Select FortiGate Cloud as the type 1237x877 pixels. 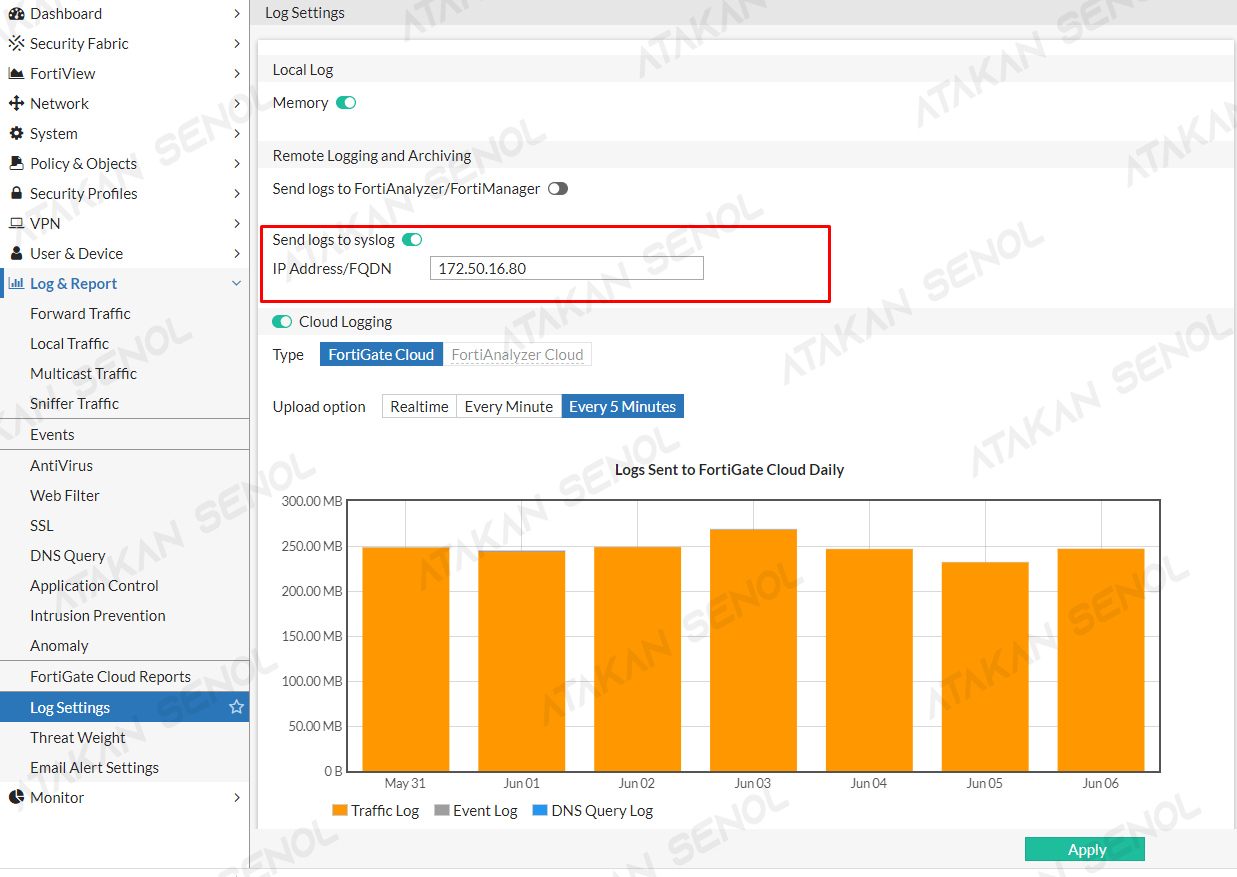tap(381, 355)
